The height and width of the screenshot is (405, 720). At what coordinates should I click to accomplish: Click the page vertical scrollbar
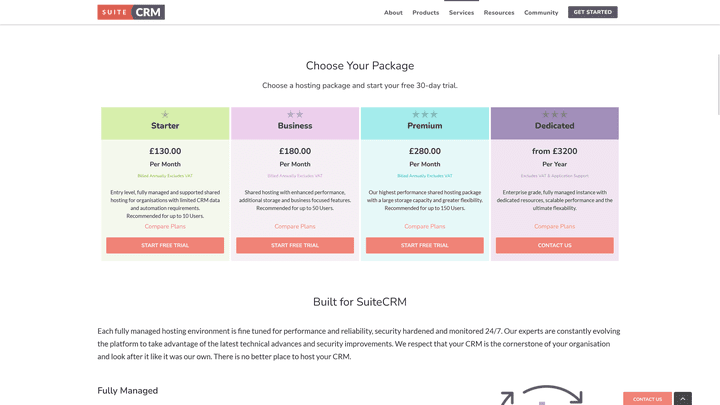point(716,200)
